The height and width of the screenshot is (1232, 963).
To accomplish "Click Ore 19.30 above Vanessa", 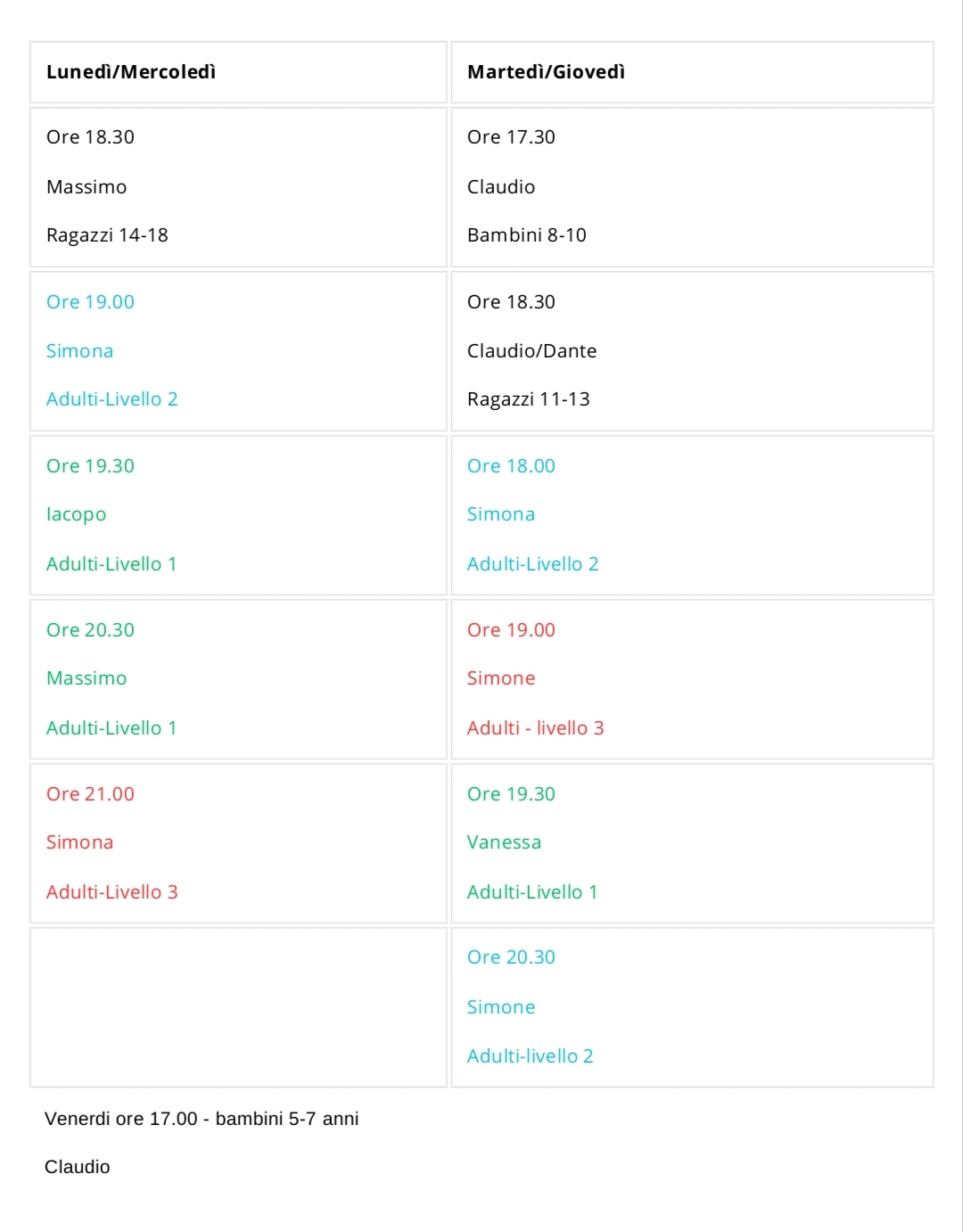I will click(511, 794).
